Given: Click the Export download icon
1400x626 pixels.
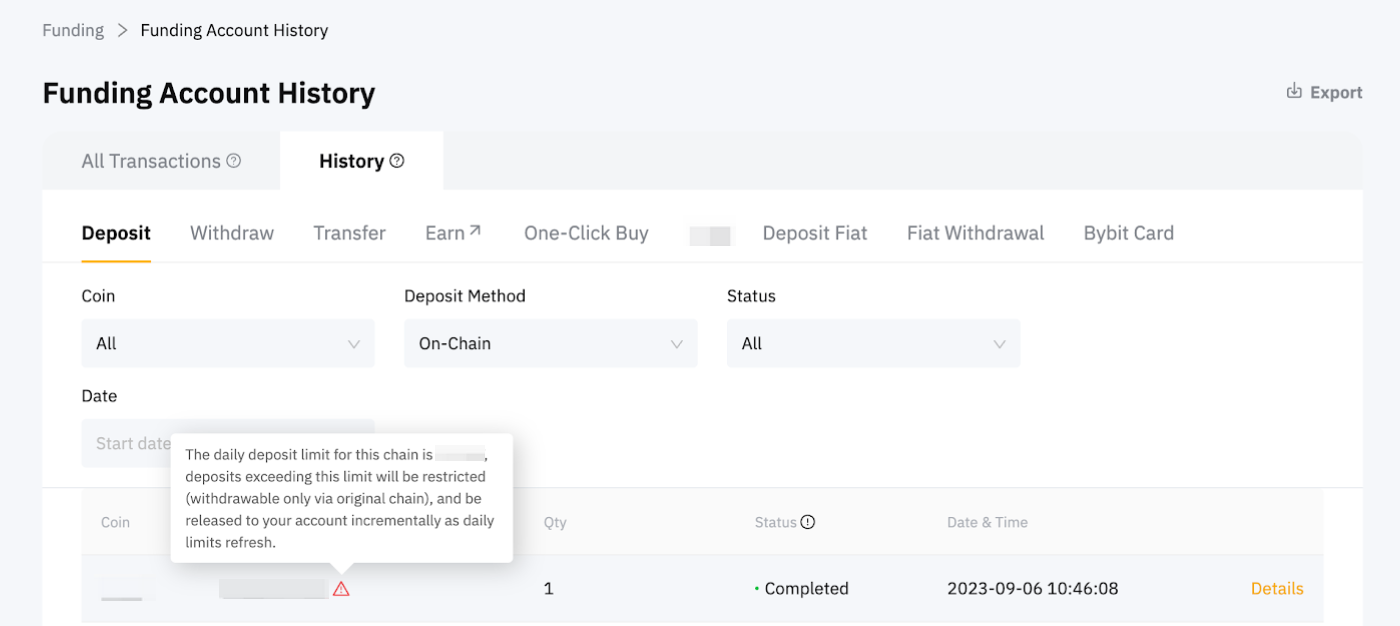Looking at the screenshot, I should click(x=1294, y=91).
